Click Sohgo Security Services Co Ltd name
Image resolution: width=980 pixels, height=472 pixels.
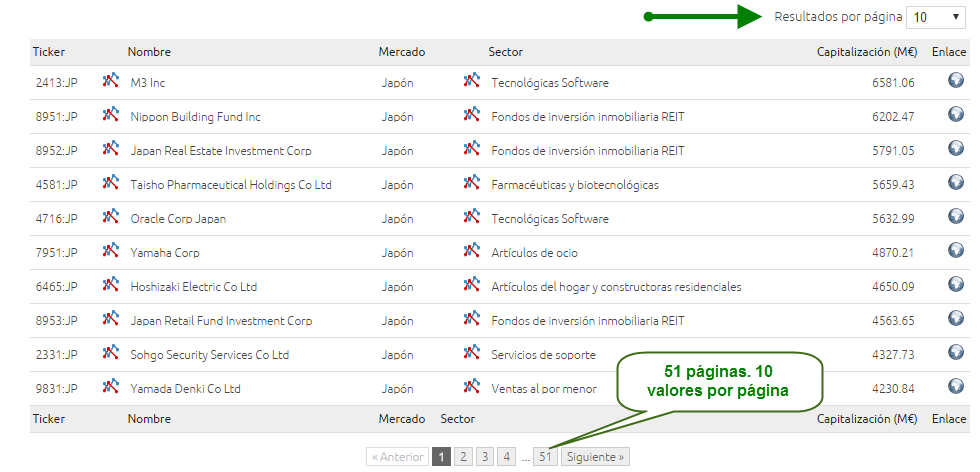click(209, 354)
